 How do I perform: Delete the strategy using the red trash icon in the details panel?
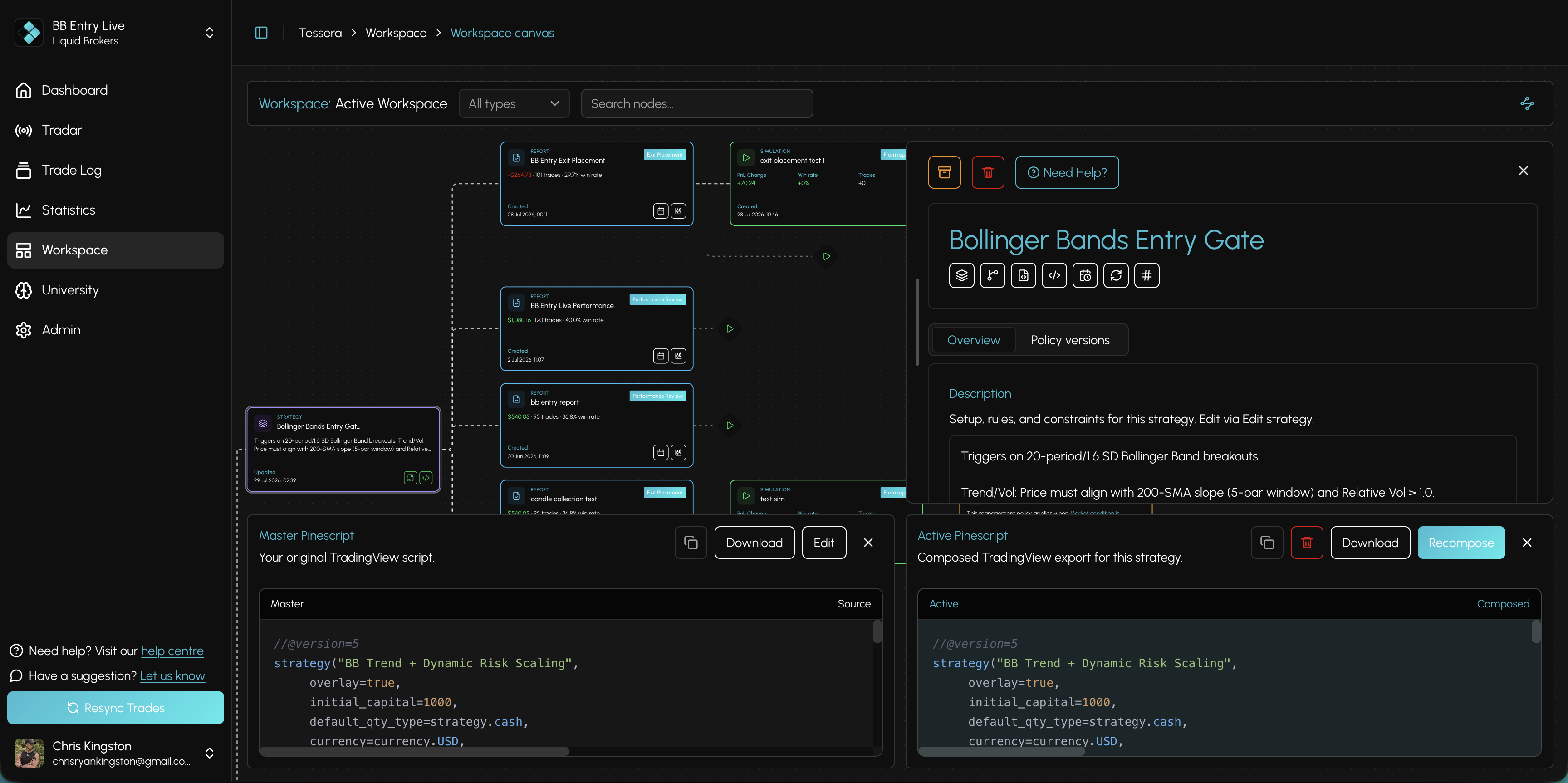pos(988,172)
